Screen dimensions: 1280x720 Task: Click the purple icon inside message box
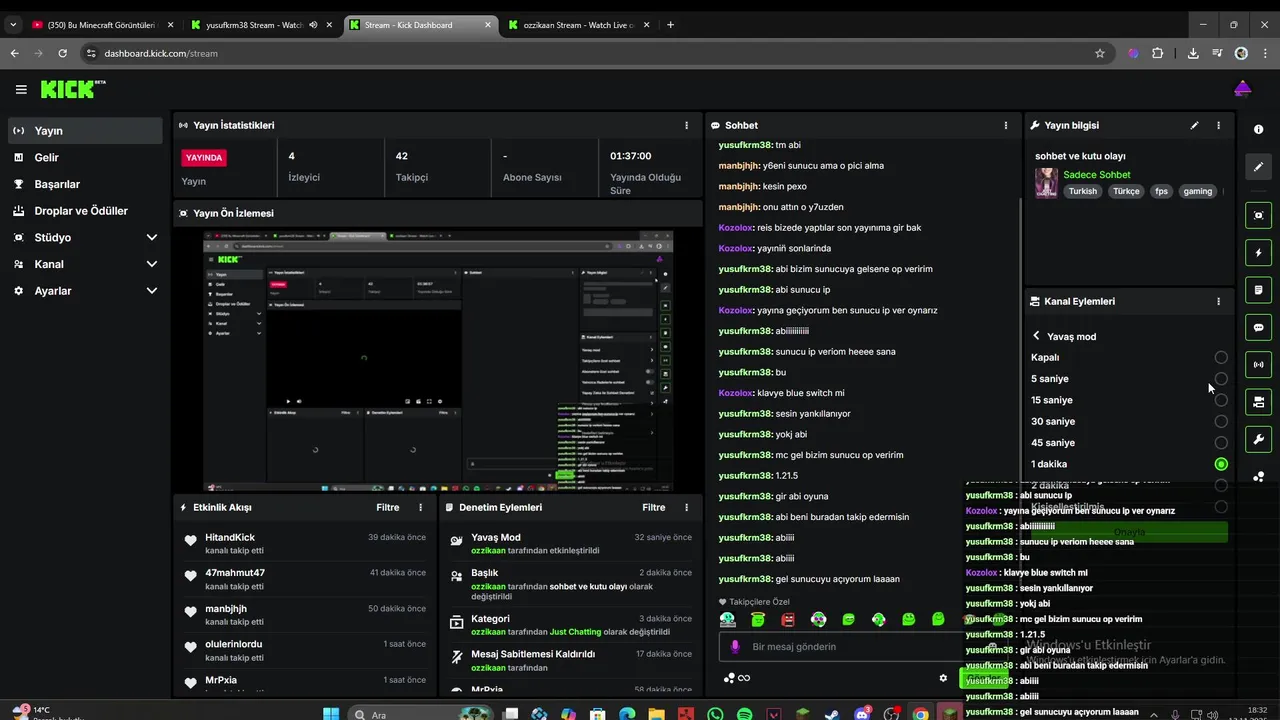(735, 647)
